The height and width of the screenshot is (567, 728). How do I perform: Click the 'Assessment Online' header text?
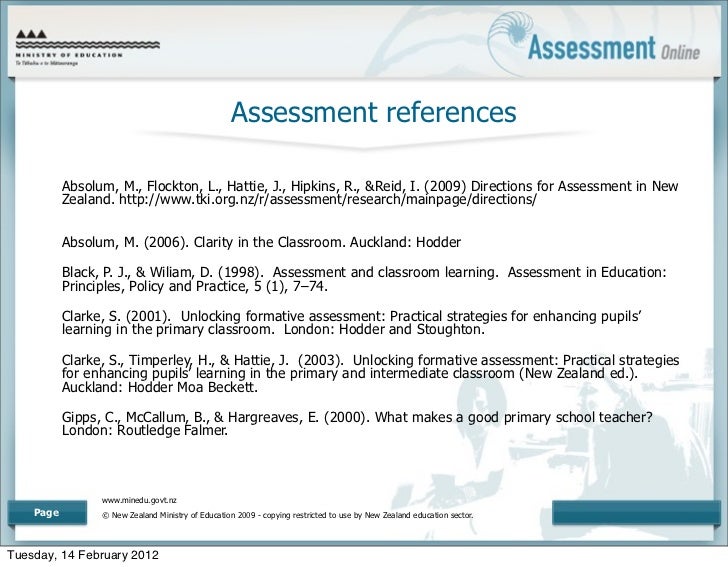tap(613, 49)
